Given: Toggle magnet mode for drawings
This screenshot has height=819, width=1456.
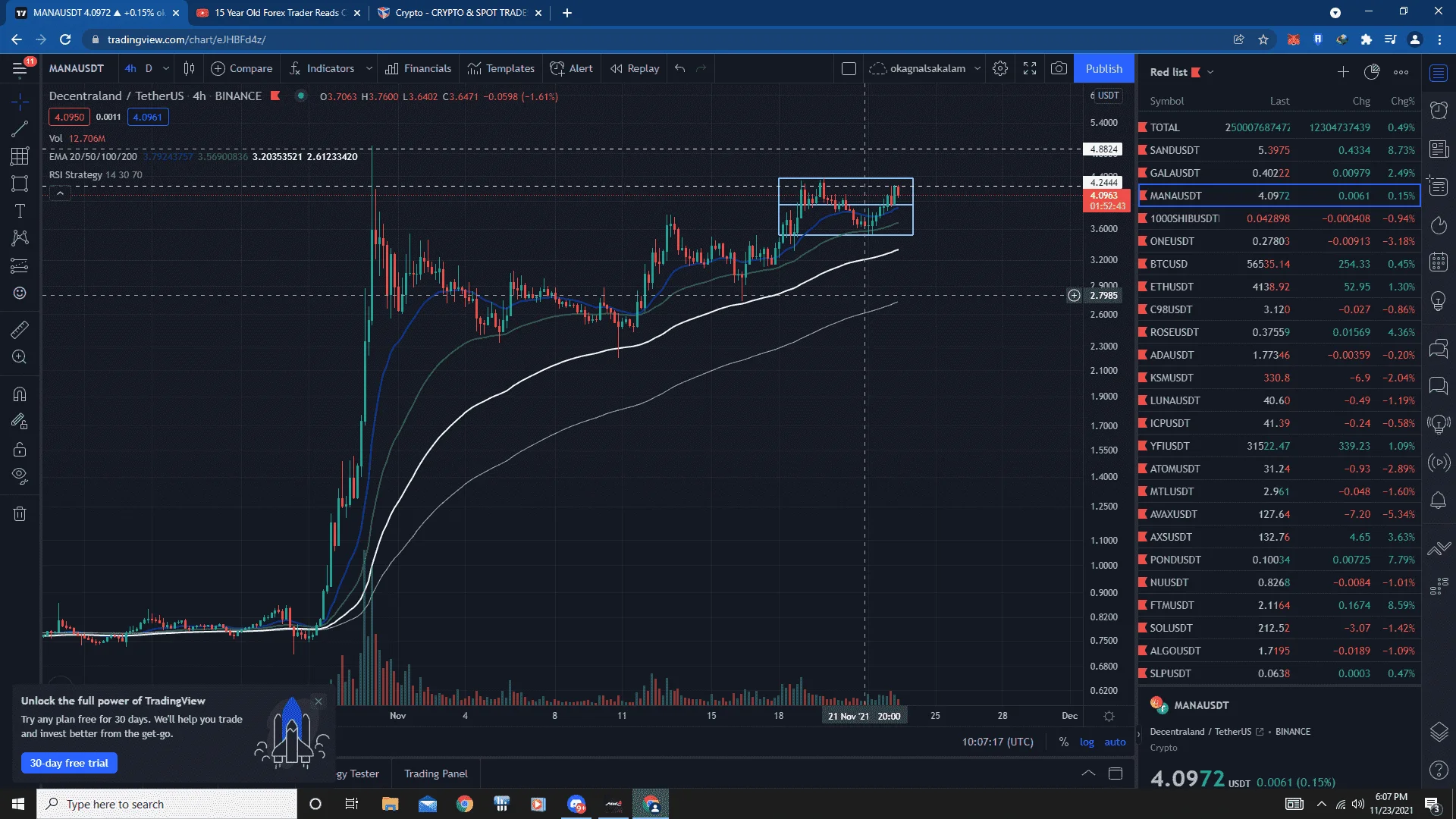Looking at the screenshot, I should [x=20, y=394].
